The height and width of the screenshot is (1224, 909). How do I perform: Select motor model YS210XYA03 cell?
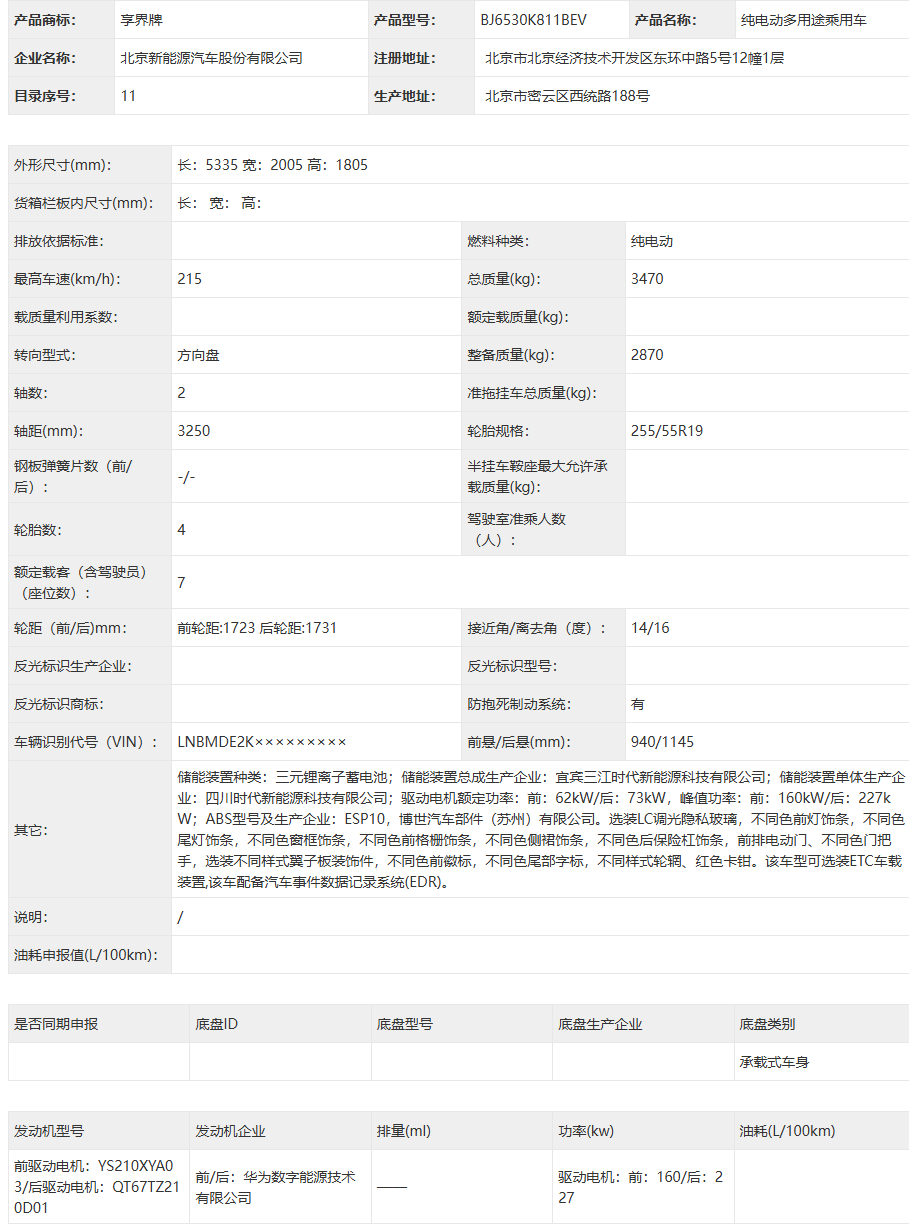tap(98, 1187)
